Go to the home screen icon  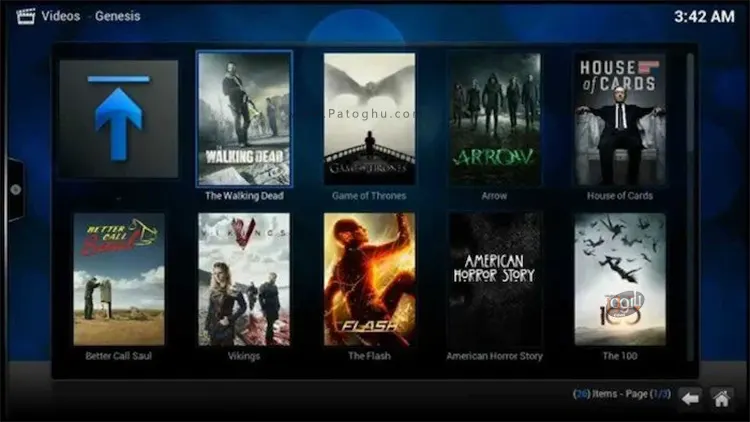(x=721, y=398)
